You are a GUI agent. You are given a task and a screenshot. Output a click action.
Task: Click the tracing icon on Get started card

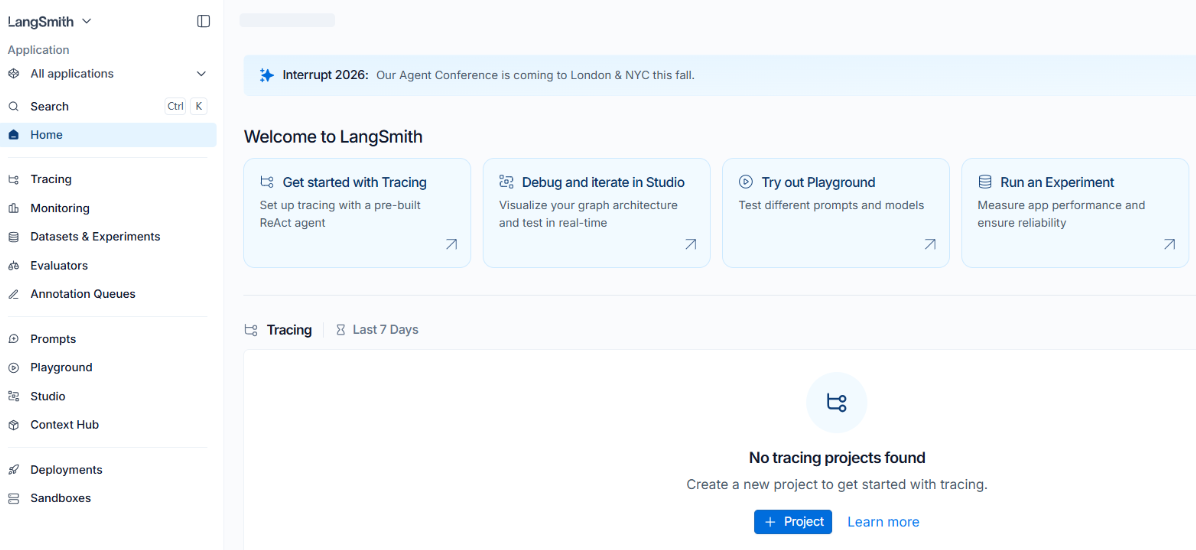pos(267,182)
